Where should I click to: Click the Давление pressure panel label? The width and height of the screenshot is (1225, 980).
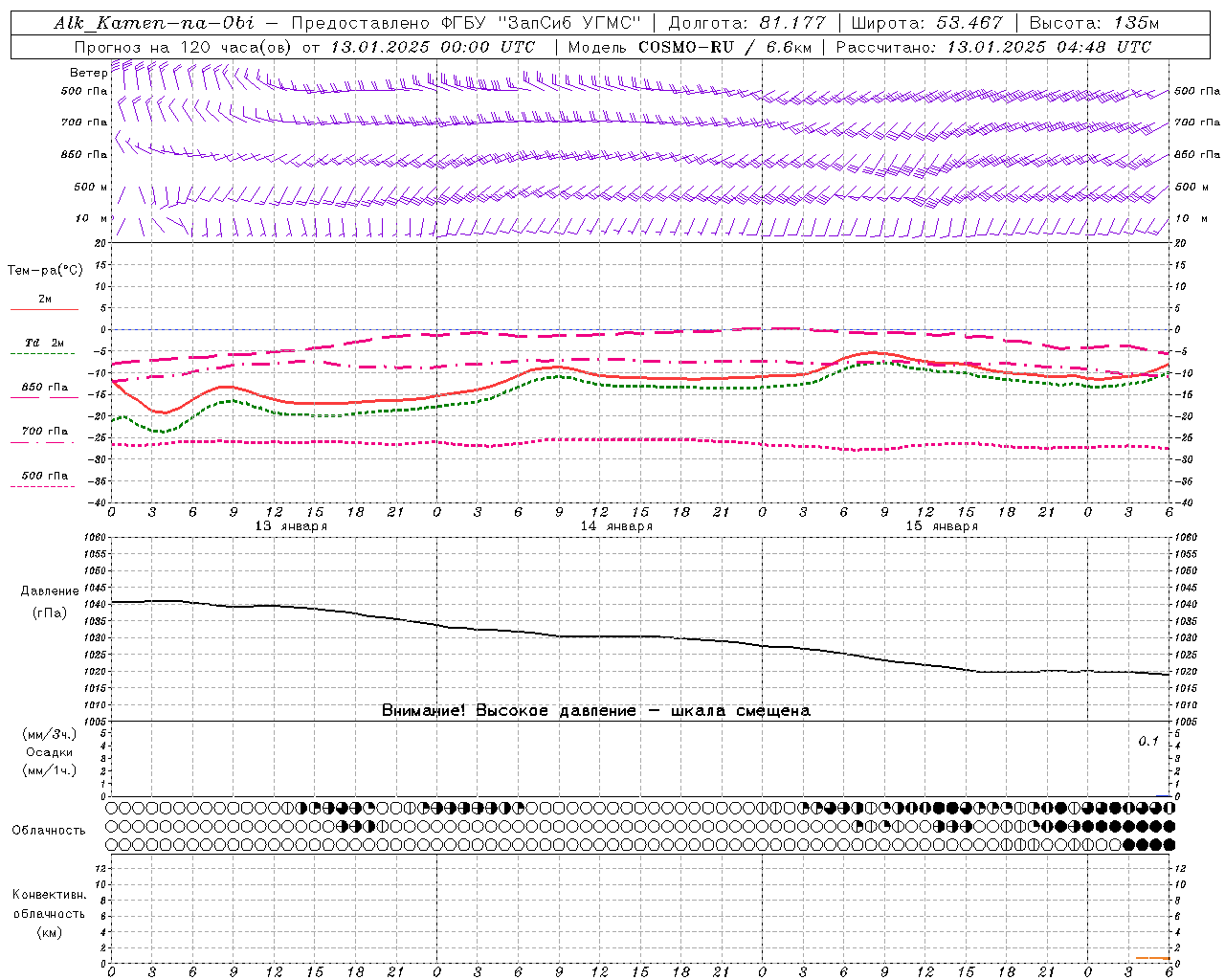(x=50, y=591)
